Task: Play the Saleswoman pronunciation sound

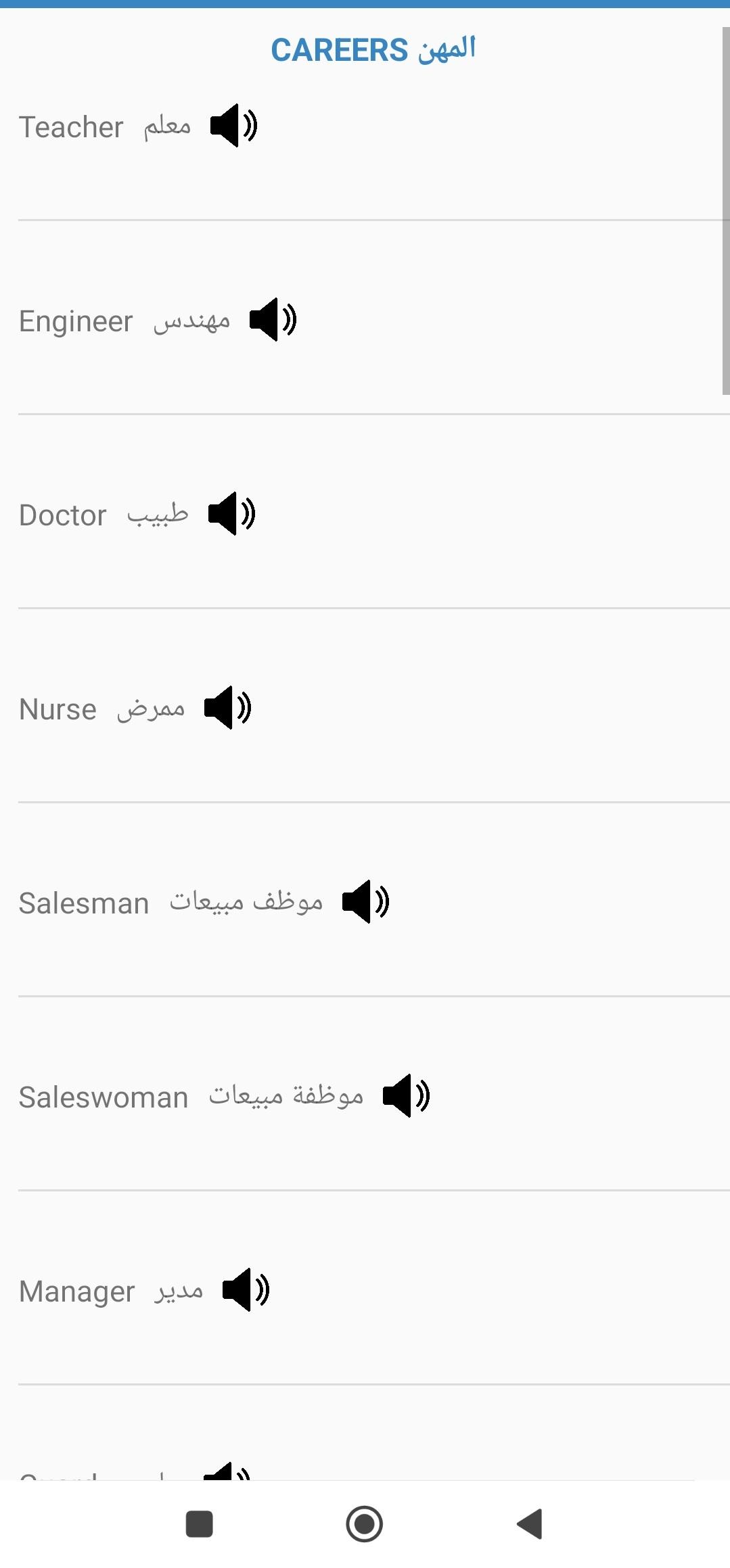Action: click(x=406, y=1096)
